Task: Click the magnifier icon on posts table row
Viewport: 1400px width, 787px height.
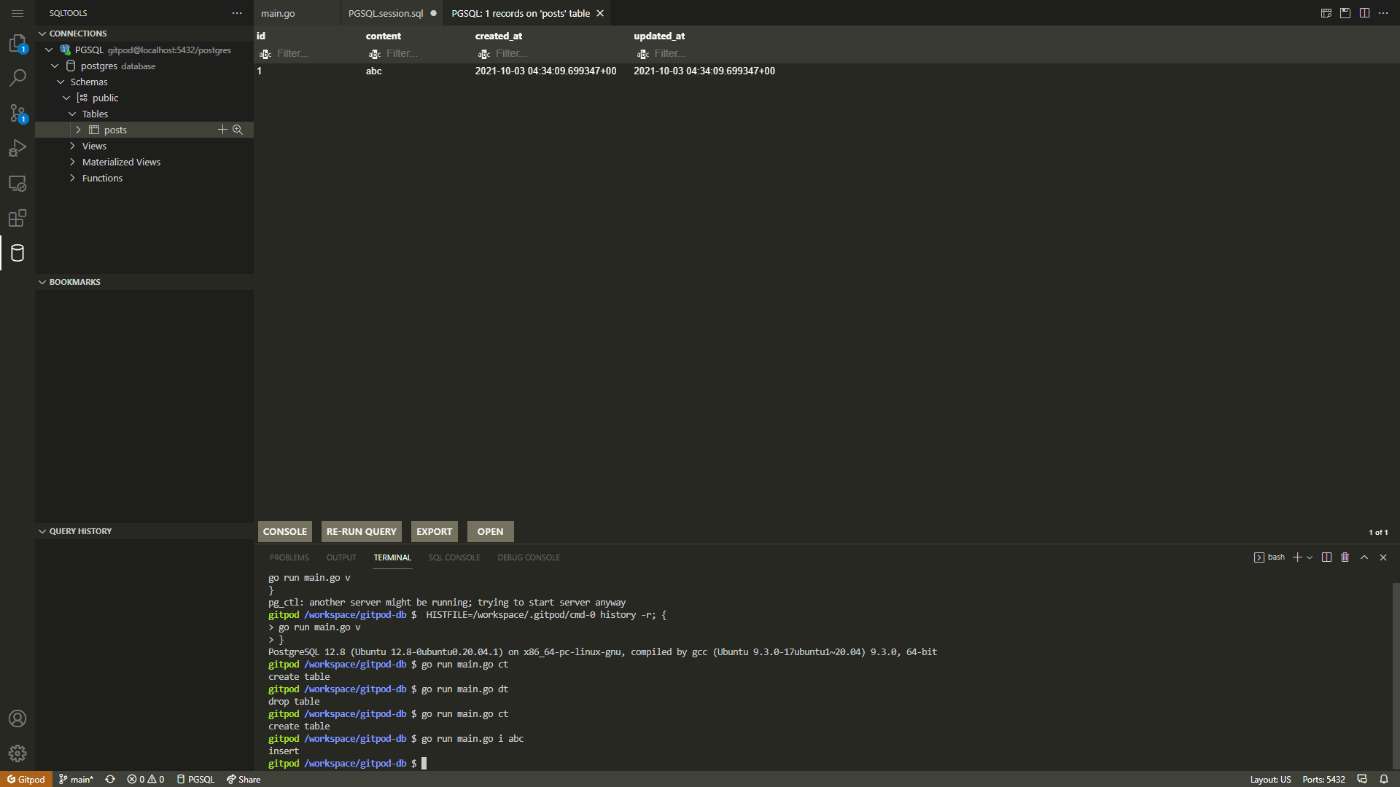Action: pyautogui.click(x=238, y=130)
